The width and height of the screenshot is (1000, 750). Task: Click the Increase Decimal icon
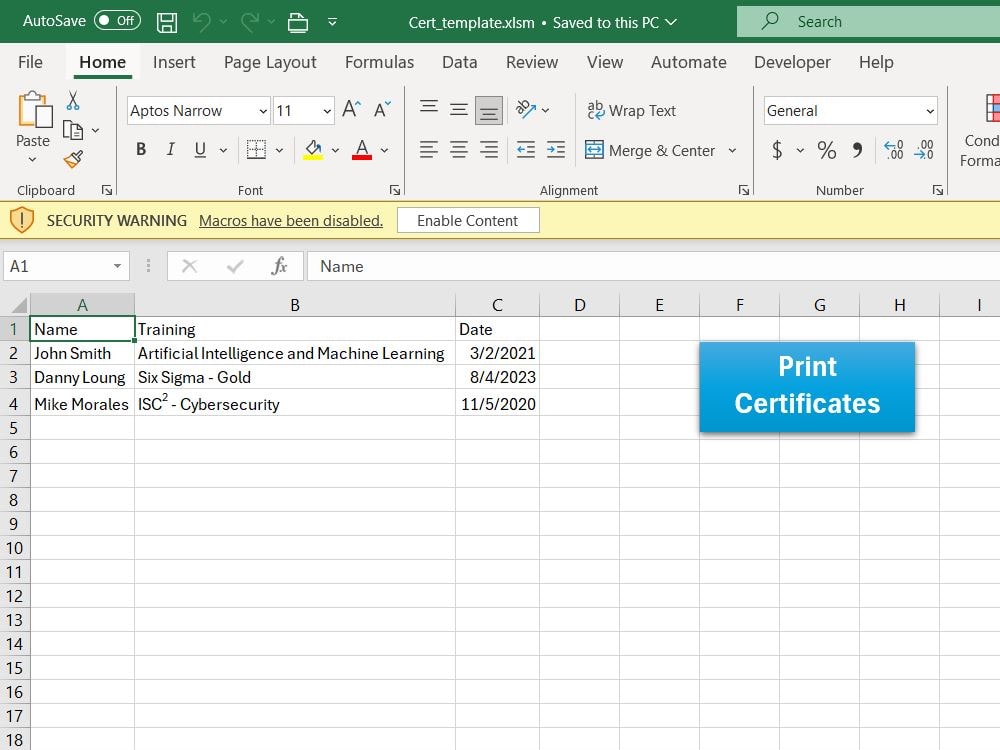893,150
